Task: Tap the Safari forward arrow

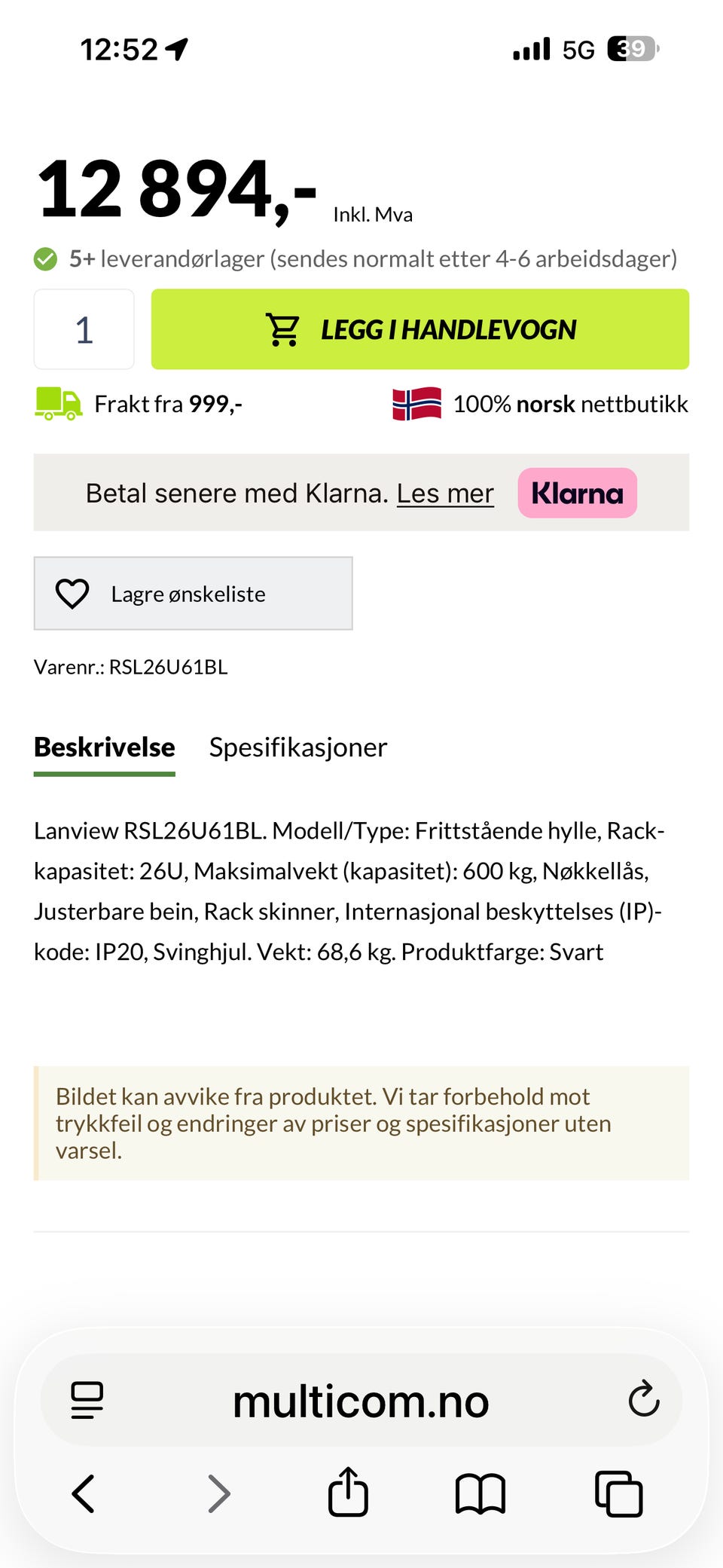Action: coord(218,1493)
